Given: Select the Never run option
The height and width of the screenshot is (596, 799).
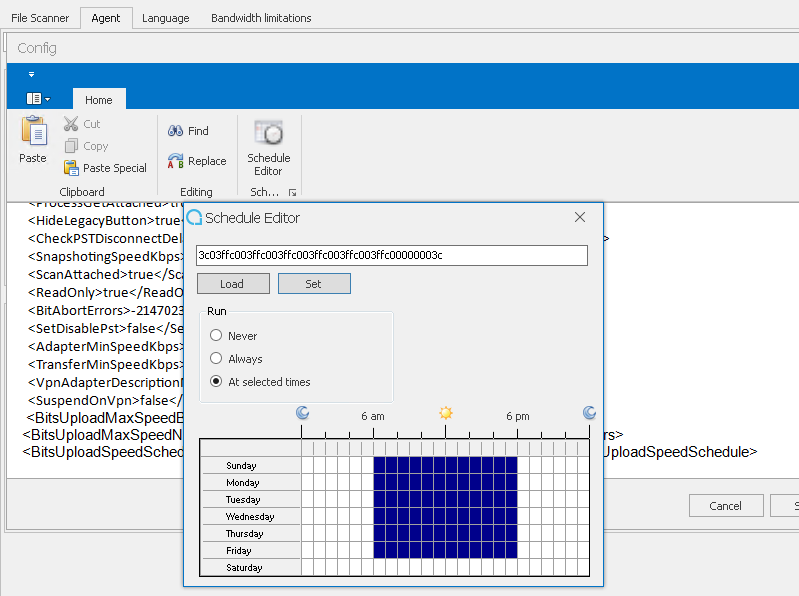Looking at the screenshot, I should click(216, 336).
